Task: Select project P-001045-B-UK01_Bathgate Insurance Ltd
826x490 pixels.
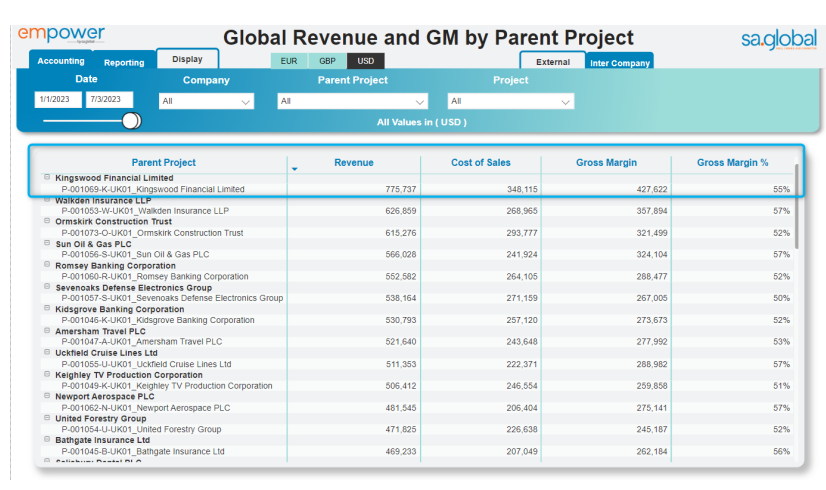Action: [143, 452]
